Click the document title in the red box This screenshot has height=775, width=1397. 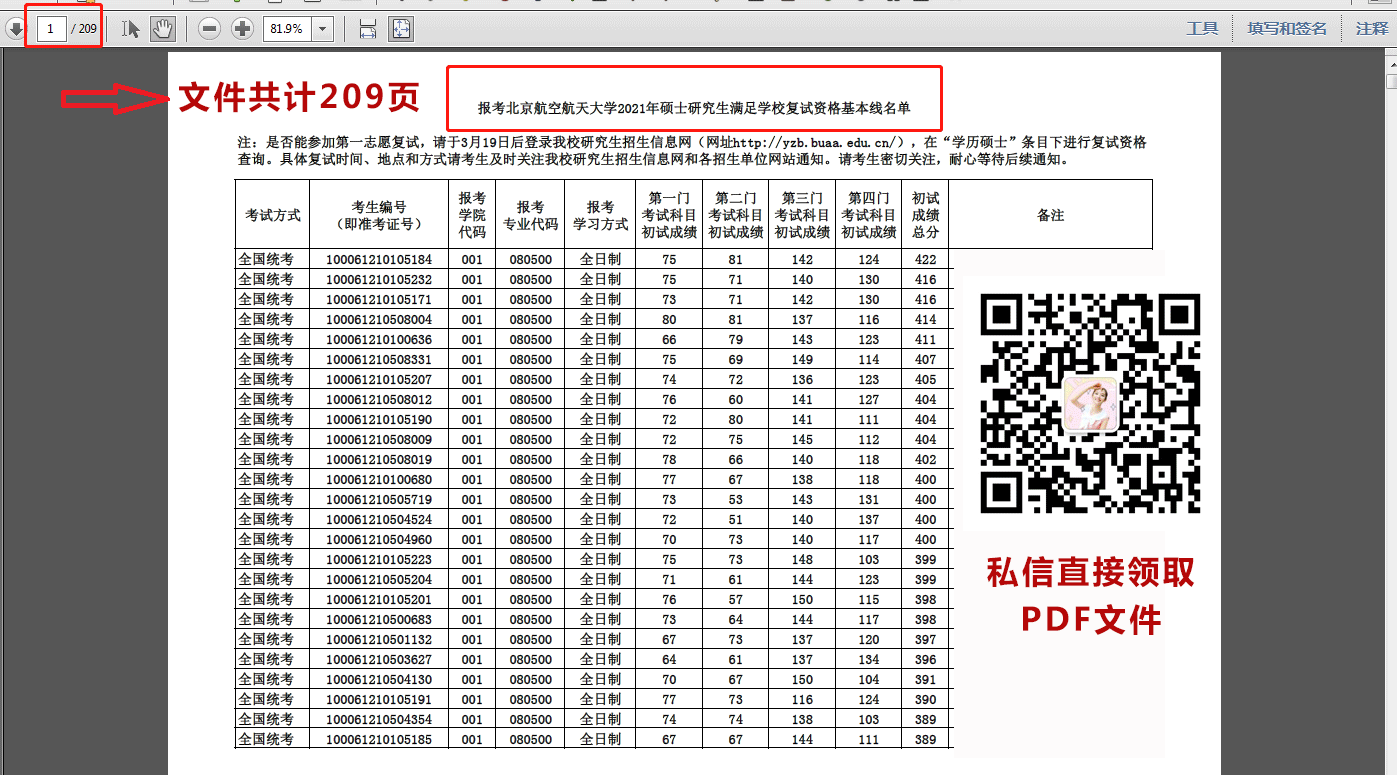(x=694, y=108)
